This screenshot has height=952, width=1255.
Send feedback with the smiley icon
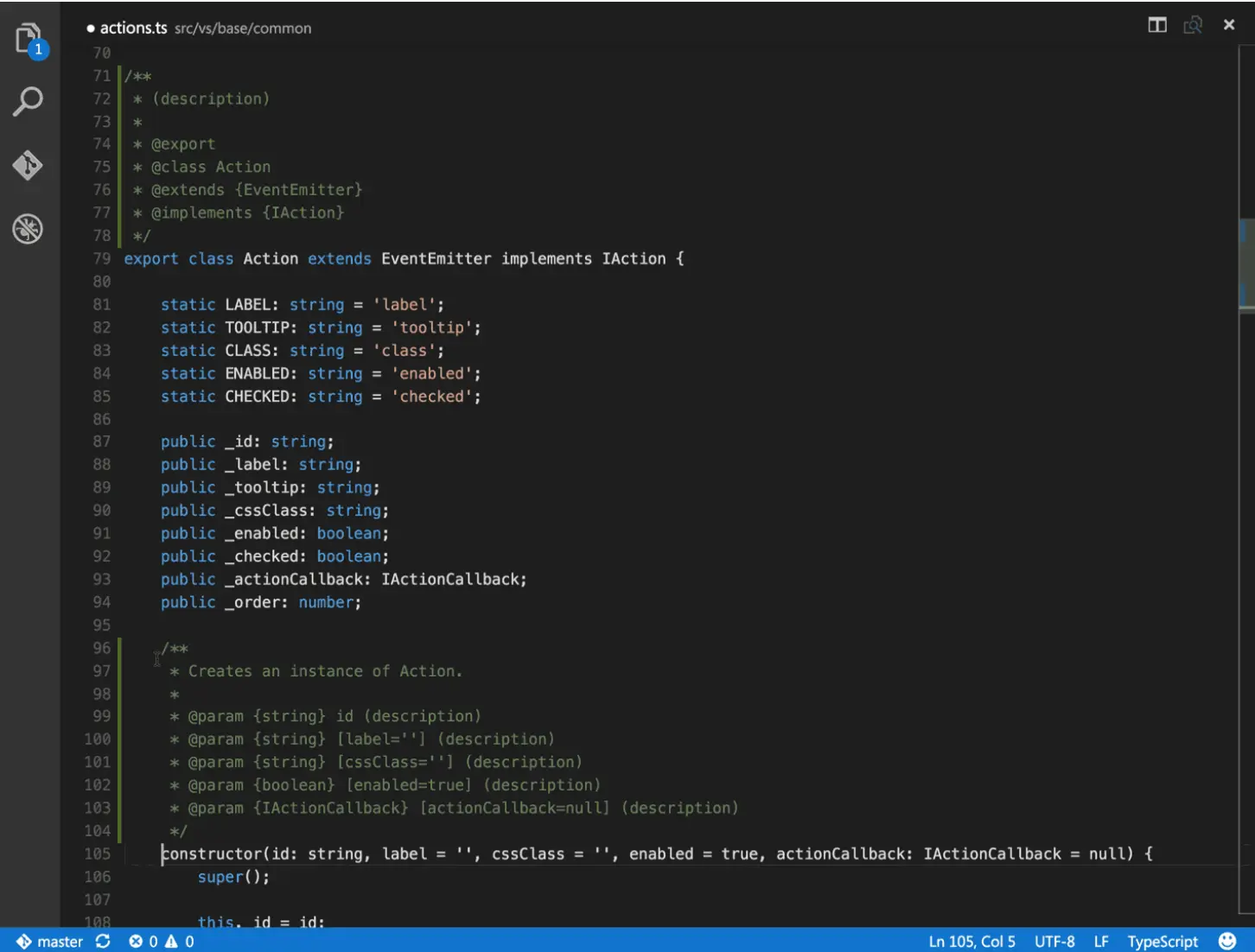tap(1227, 941)
